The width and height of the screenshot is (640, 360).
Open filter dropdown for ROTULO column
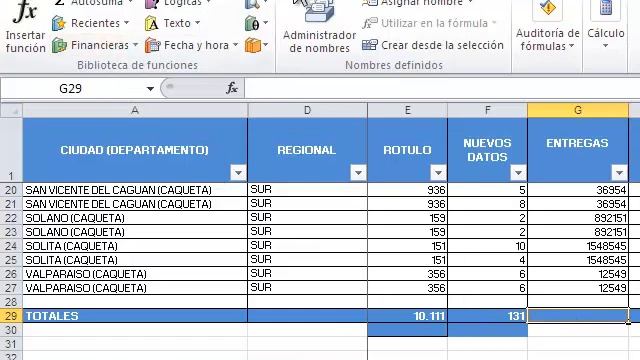[438, 173]
